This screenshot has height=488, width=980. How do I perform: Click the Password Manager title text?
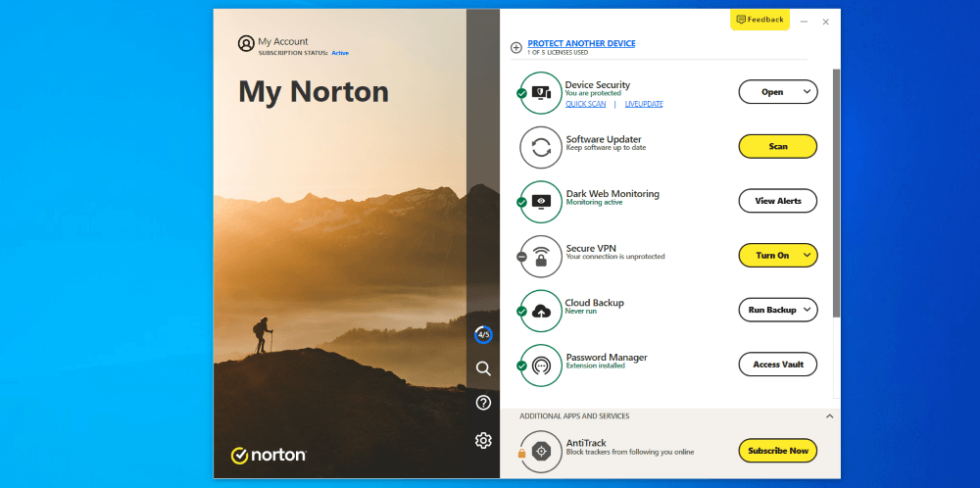tap(606, 357)
